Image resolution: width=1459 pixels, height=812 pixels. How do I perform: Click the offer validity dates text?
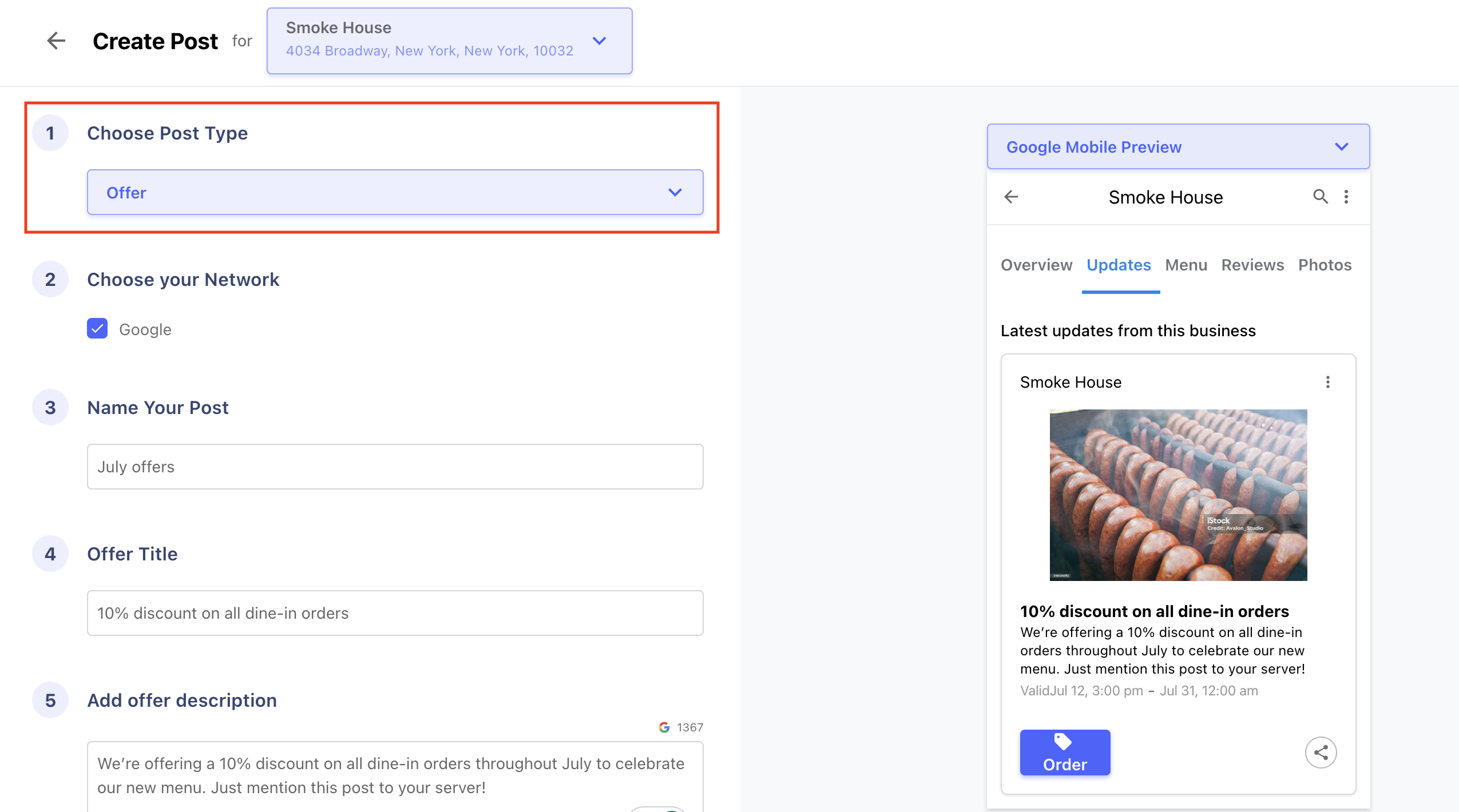pos(1139,691)
